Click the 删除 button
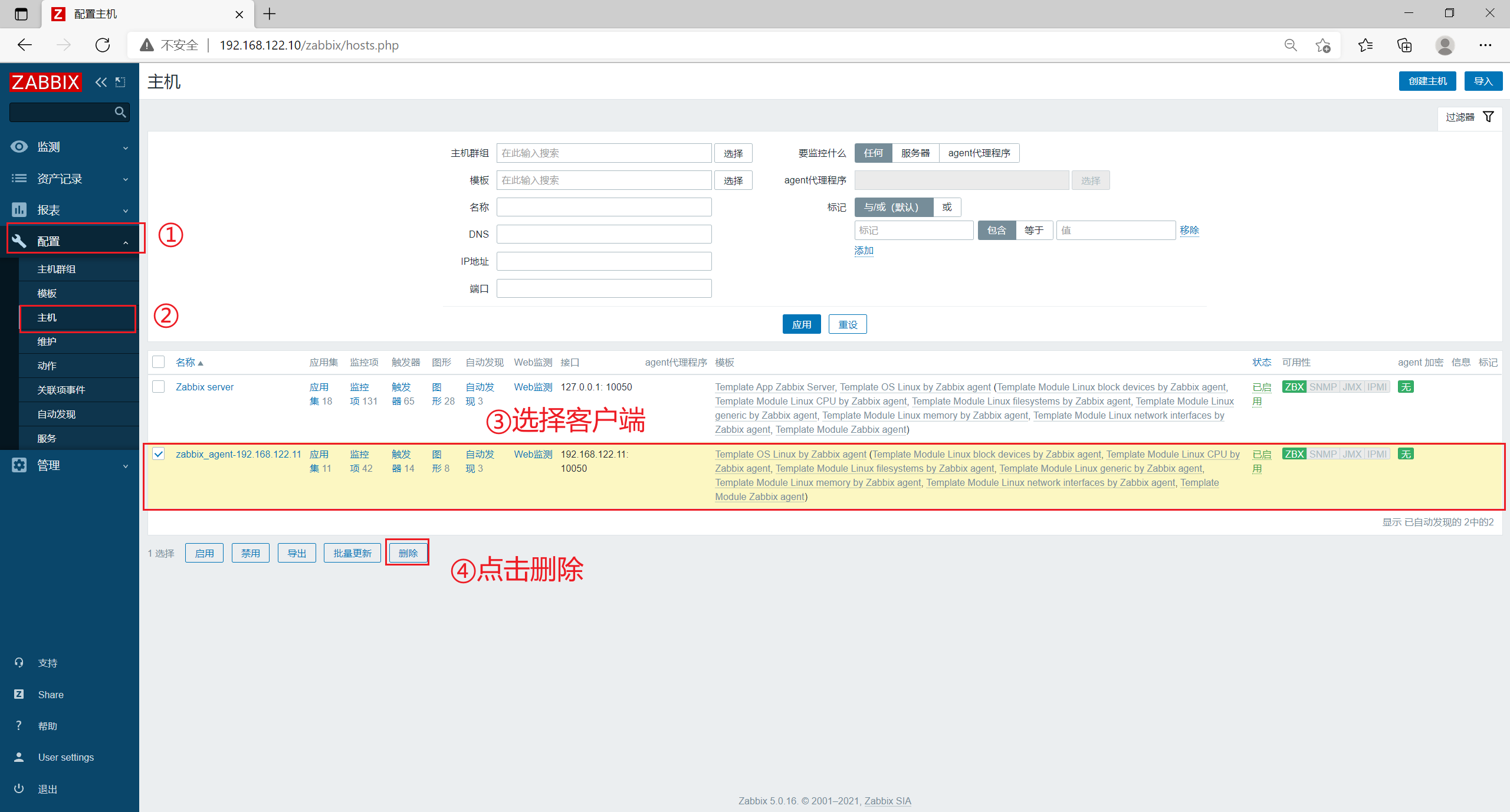Viewport: 1510px width, 812px height. coord(408,553)
